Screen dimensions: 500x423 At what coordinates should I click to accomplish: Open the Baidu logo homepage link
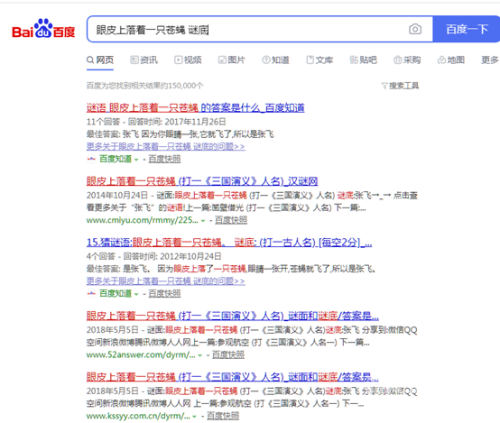[x=43, y=29]
